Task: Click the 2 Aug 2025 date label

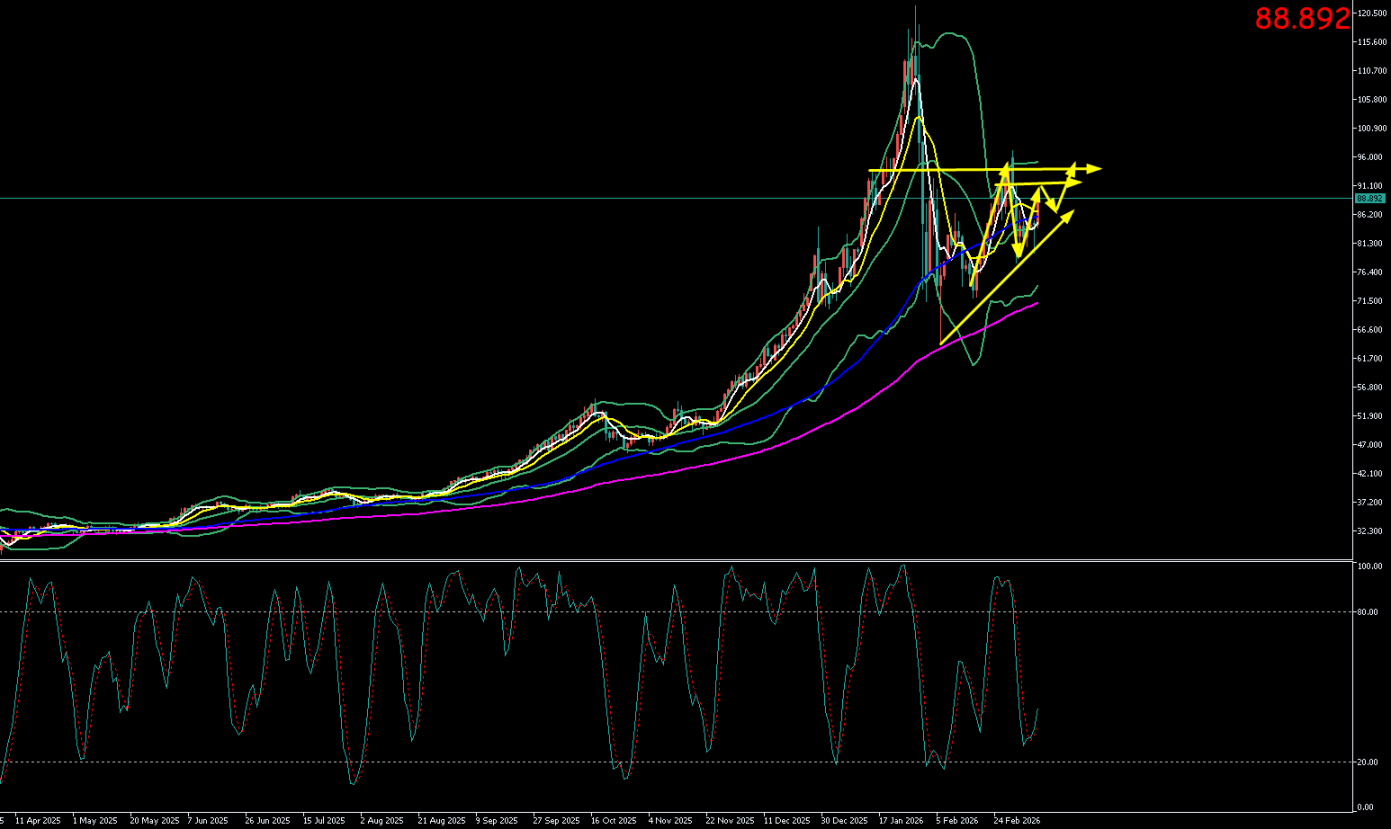Action: pyautogui.click(x=383, y=820)
